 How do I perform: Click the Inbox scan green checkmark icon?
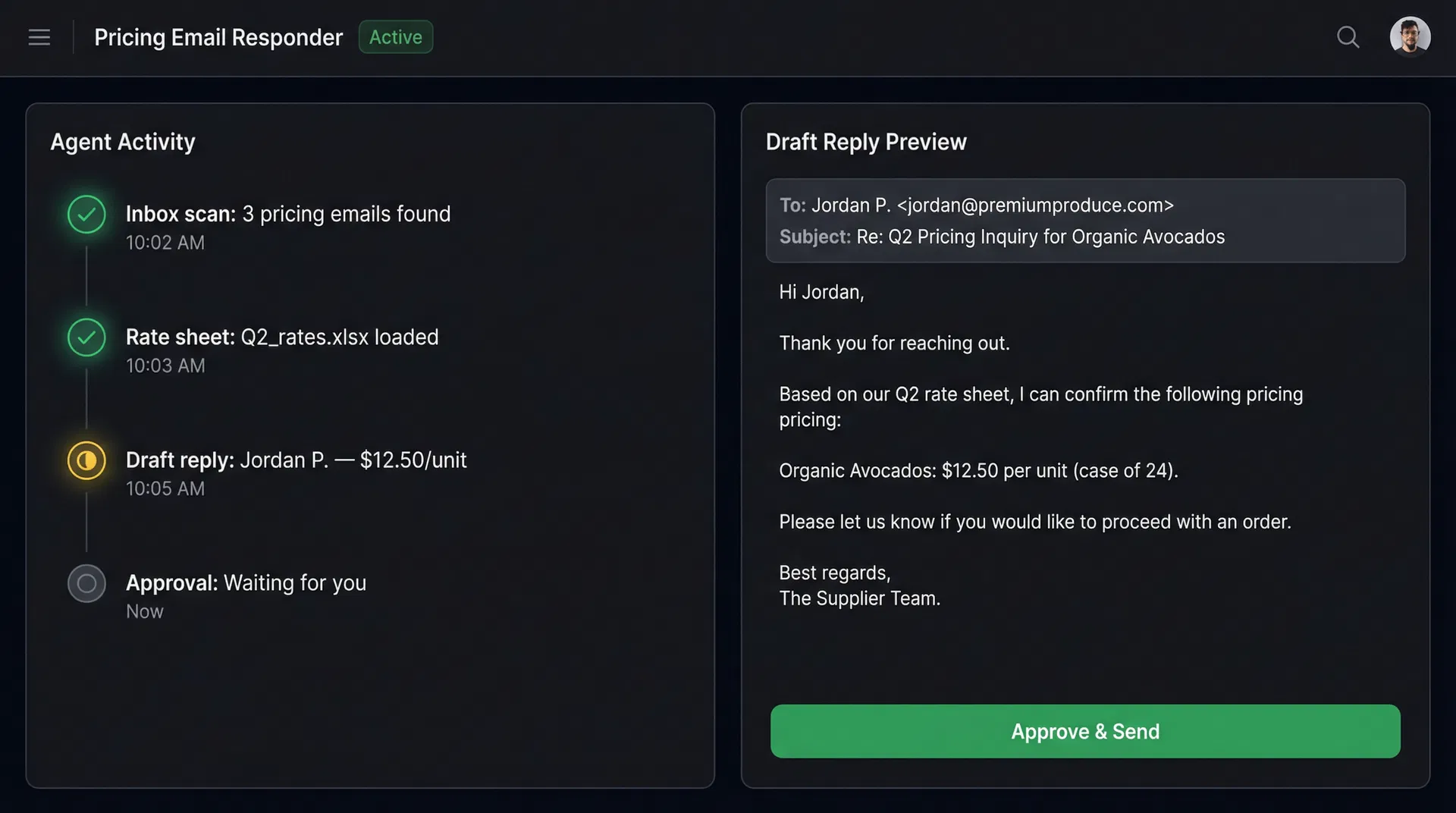tap(86, 215)
